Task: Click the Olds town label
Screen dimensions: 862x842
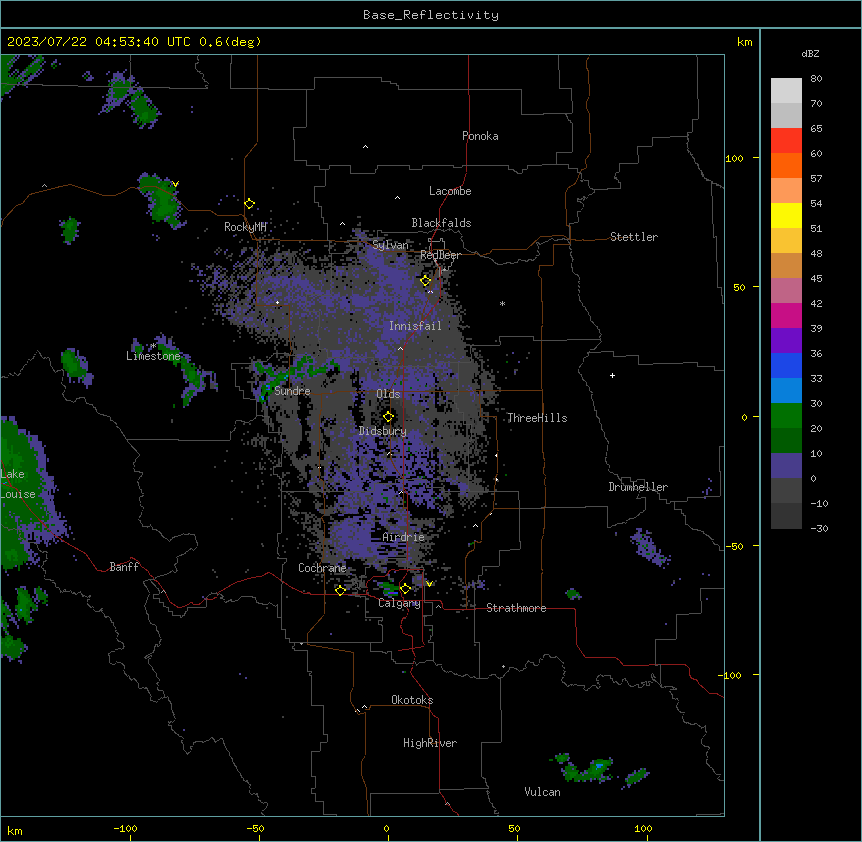Action: click(x=388, y=394)
